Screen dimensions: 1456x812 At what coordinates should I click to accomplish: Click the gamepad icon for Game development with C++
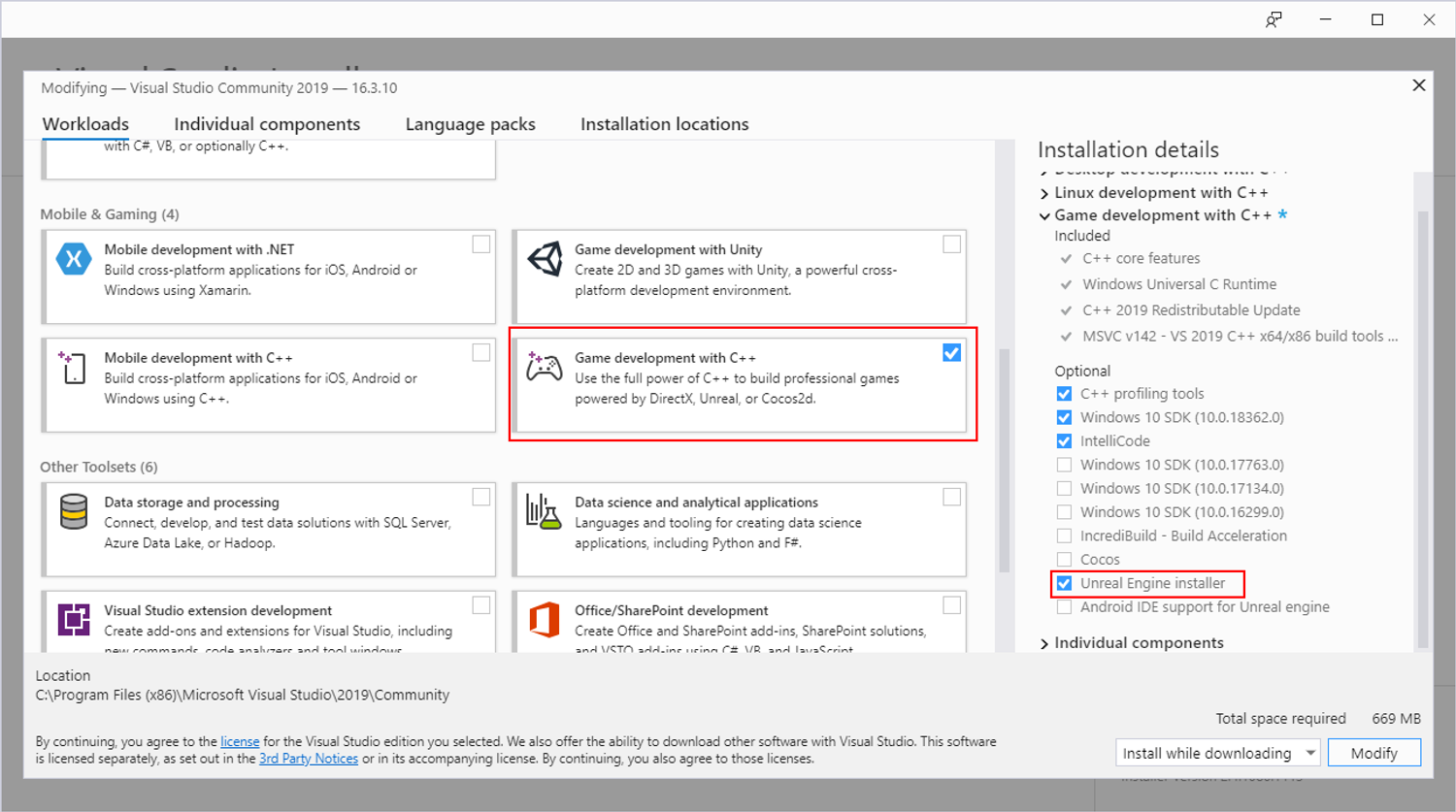pyautogui.click(x=545, y=368)
